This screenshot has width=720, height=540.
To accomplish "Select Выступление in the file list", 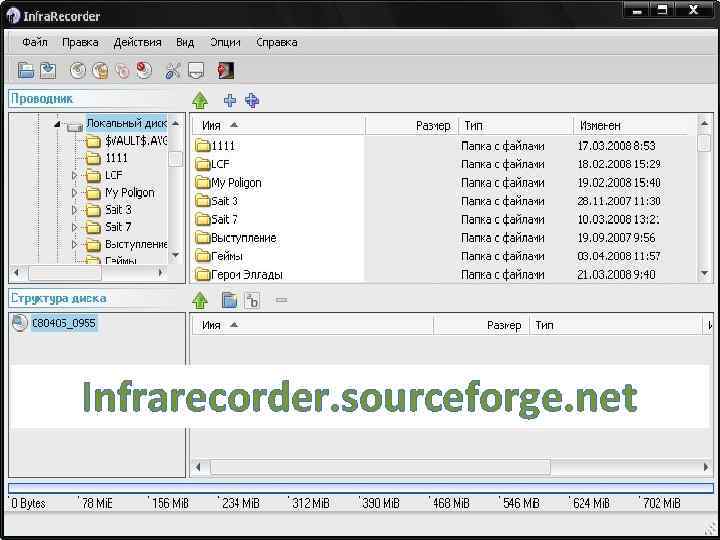I will coord(243,238).
